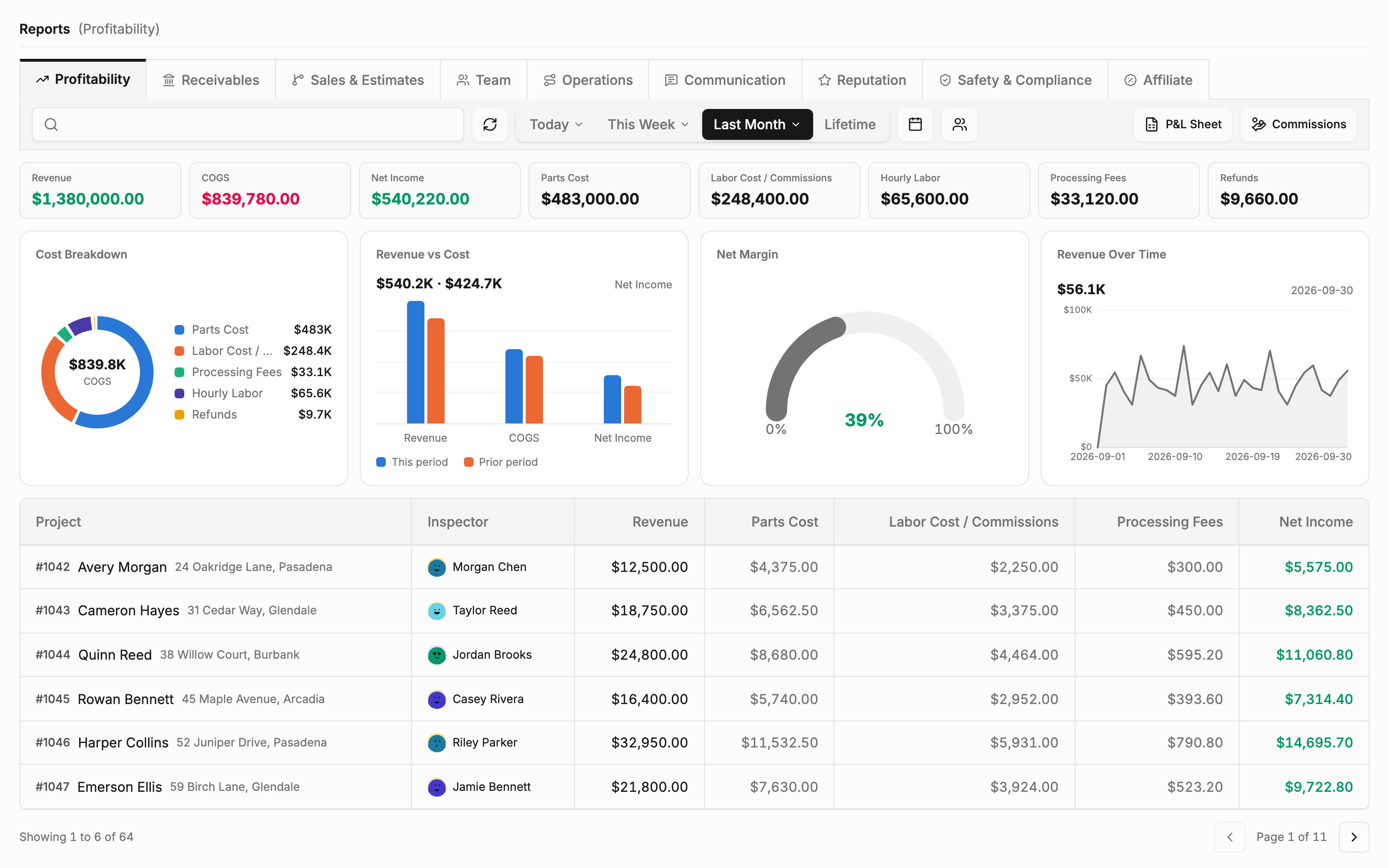Switch to the Reputation tab

coord(862,80)
